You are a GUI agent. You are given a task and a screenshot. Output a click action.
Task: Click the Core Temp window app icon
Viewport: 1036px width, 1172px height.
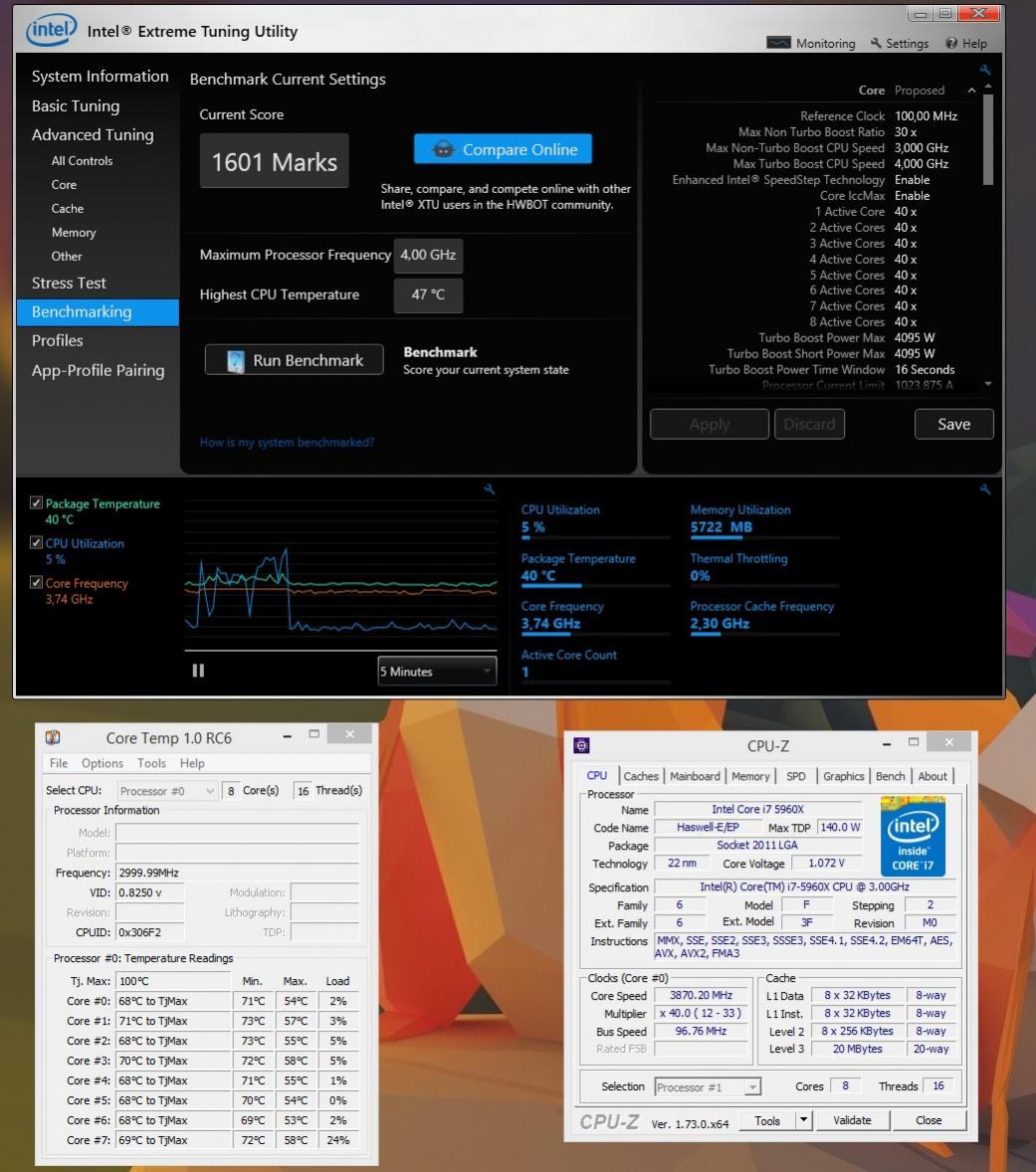point(53,738)
